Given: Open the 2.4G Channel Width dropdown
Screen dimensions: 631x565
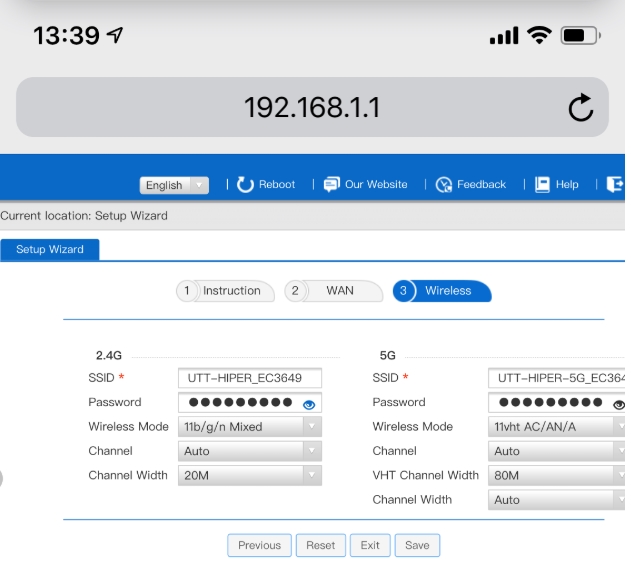Looking at the screenshot, I should tap(250, 476).
